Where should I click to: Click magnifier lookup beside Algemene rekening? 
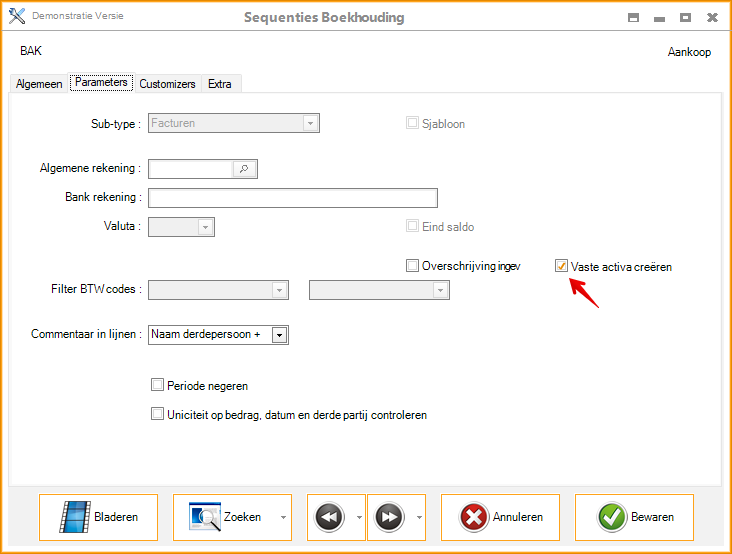pos(245,169)
